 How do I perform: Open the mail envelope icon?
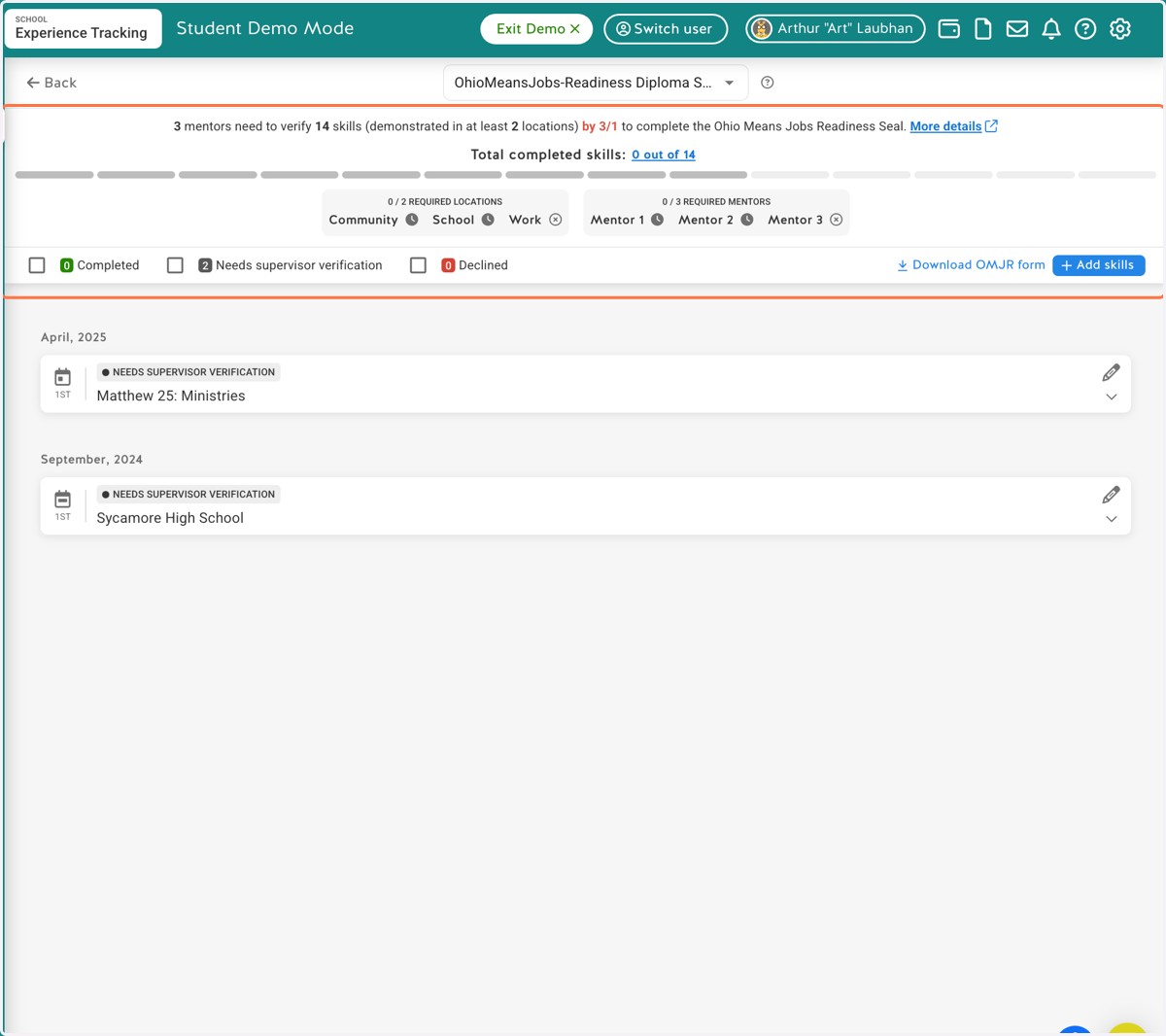click(x=1017, y=29)
